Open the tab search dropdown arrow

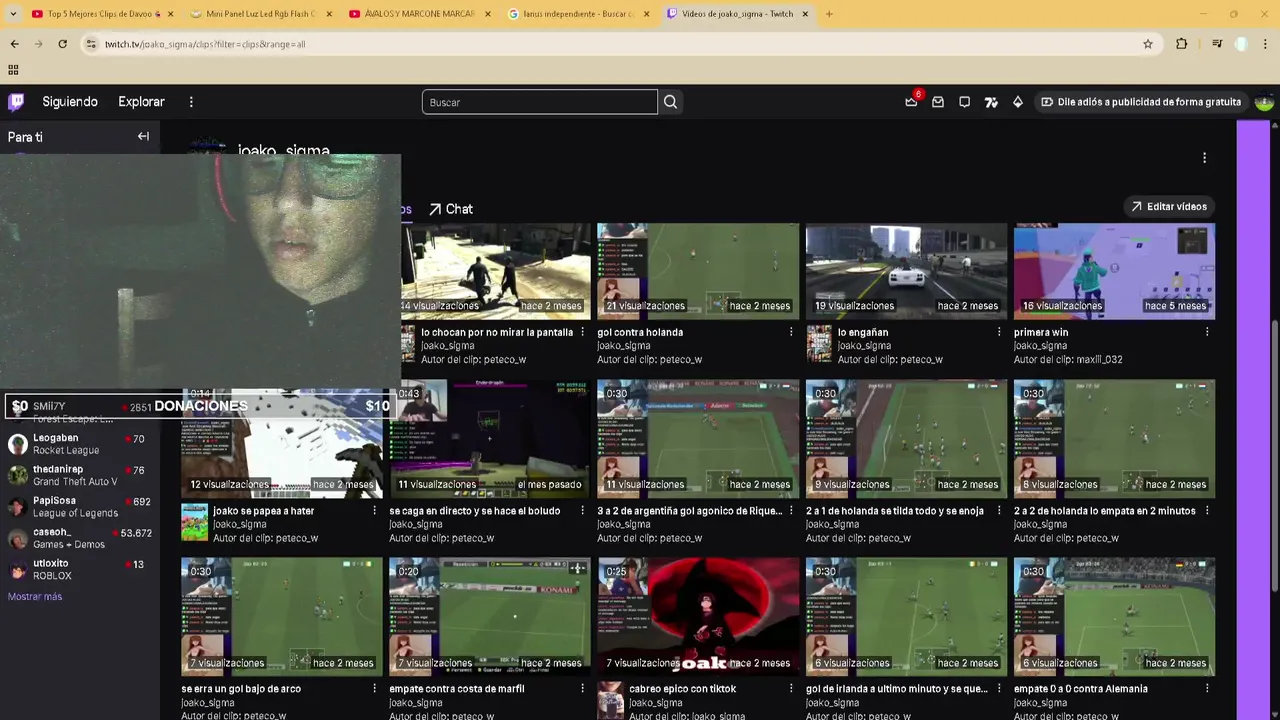pyautogui.click(x=12, y=14)
